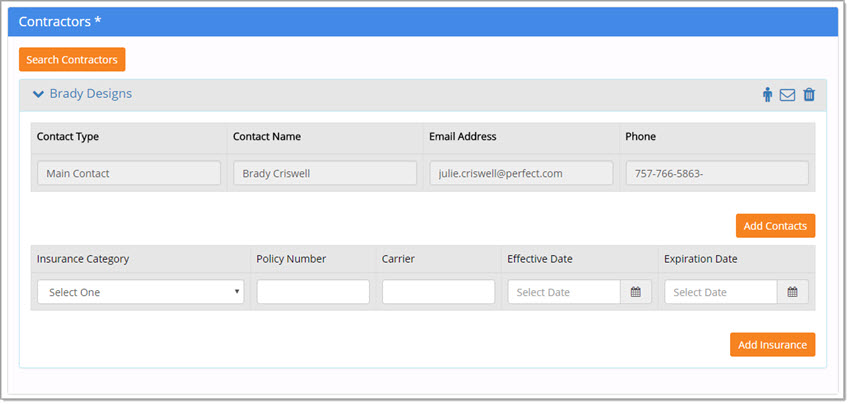Viewport: 849px width, 404px height.
Task: Focus the Policy Number input field
Action: tap(313, 292)
